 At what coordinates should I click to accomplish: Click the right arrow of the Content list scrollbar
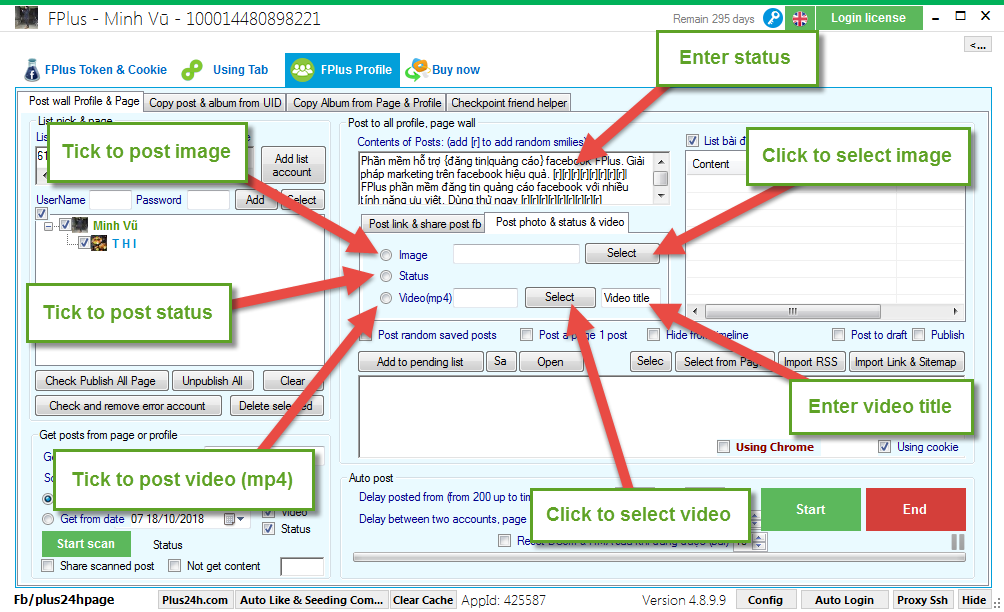pos(955,311)
